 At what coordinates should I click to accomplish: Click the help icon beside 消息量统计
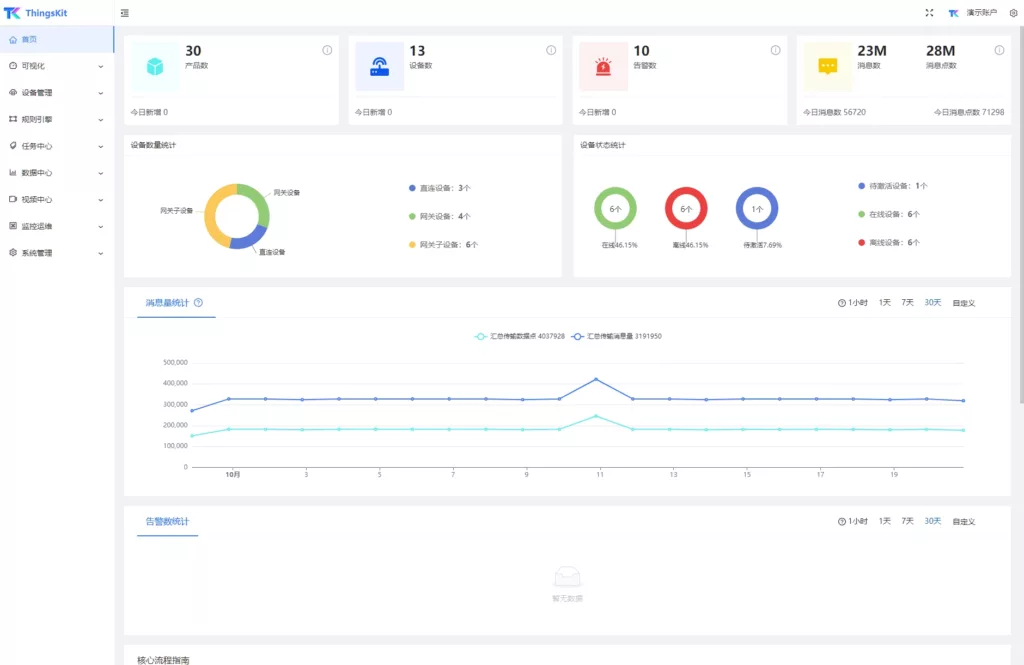point(198,303)
